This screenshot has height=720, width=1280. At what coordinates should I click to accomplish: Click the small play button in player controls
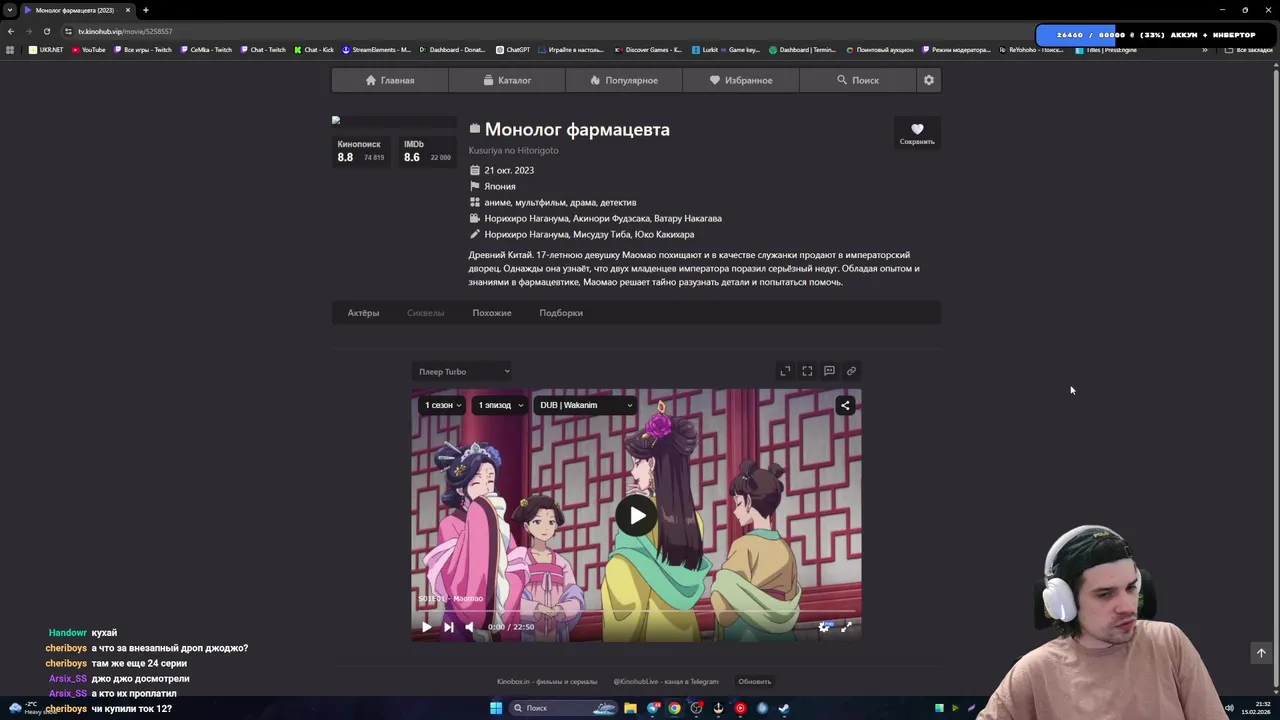click(426, 627)
